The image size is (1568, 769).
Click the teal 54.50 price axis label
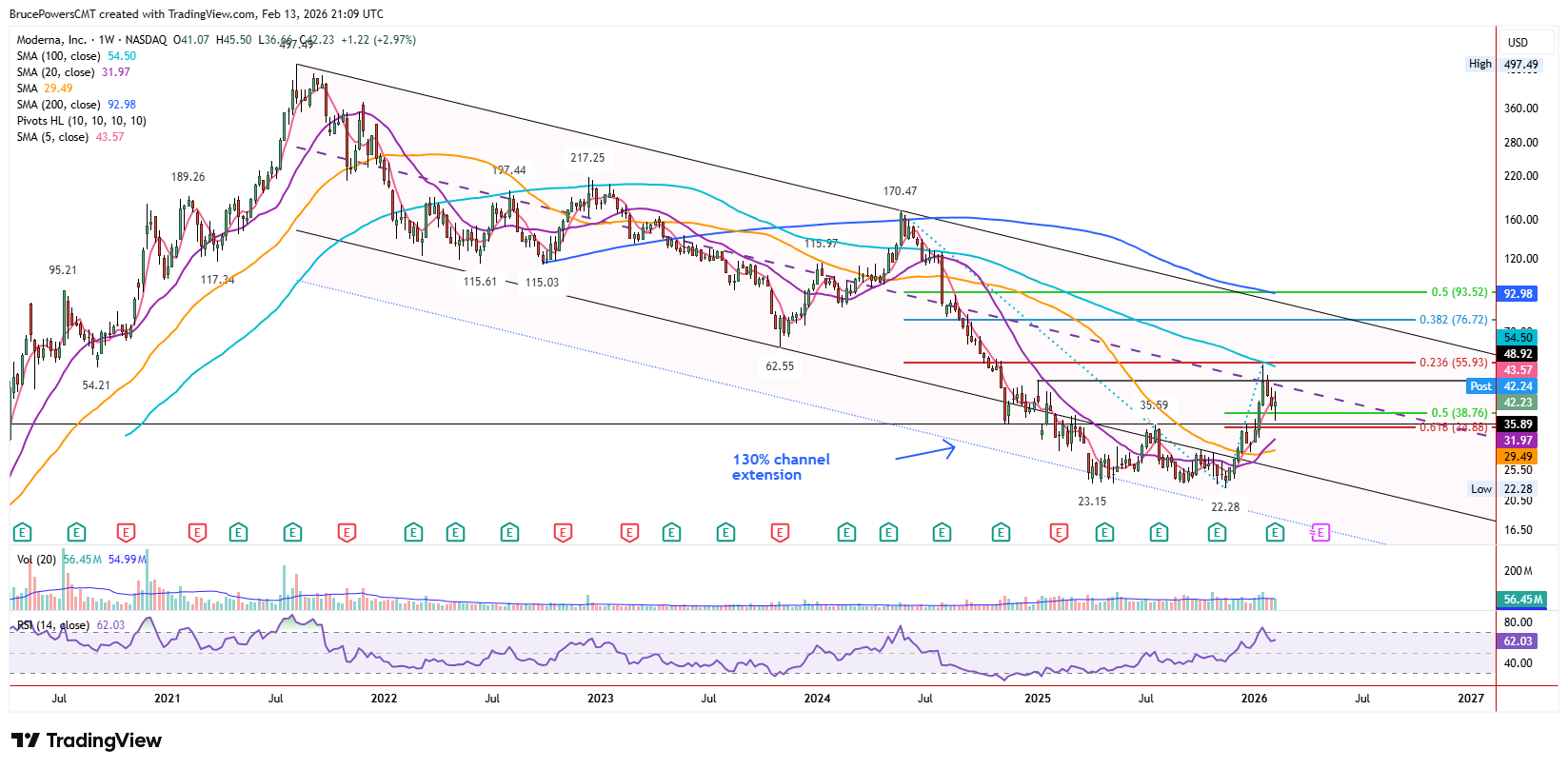click(1518, 338)
